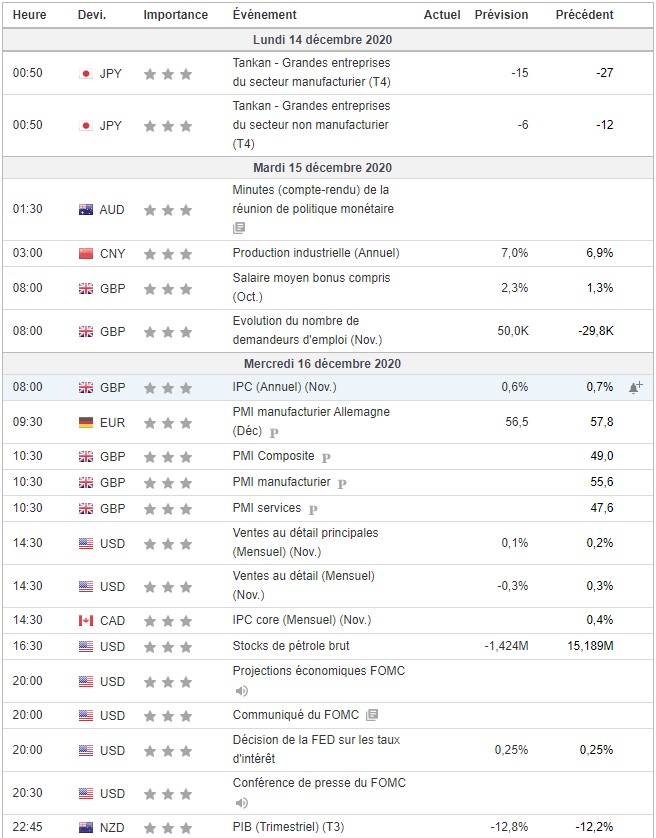Sort by the Importance column header

[x=176, y=15]
